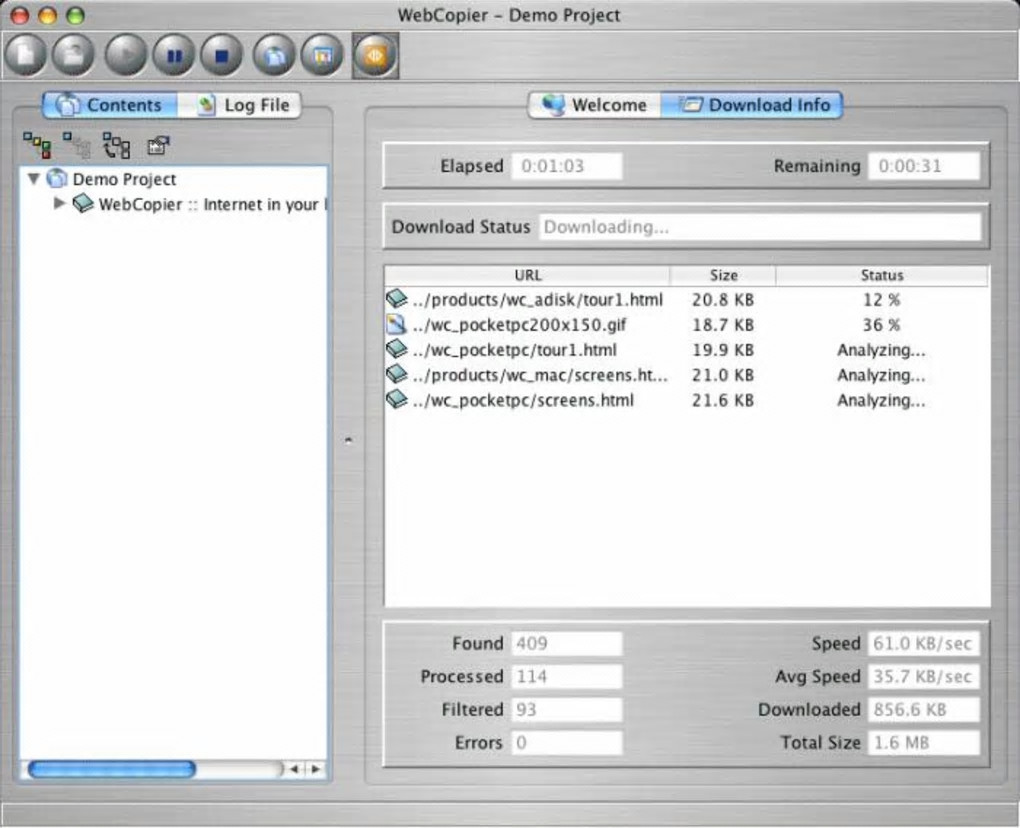Click the project contents toolbar button
Screen dimensions: 1020x828
[x=274, y=56]
